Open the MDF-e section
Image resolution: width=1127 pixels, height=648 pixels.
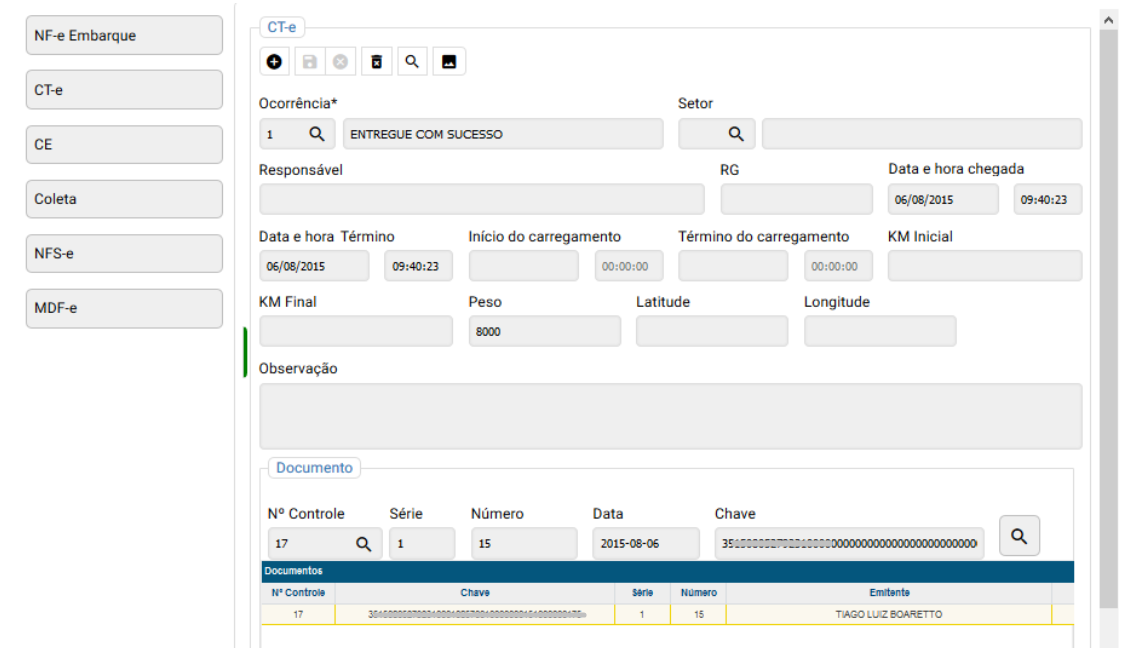pos(124,308)
